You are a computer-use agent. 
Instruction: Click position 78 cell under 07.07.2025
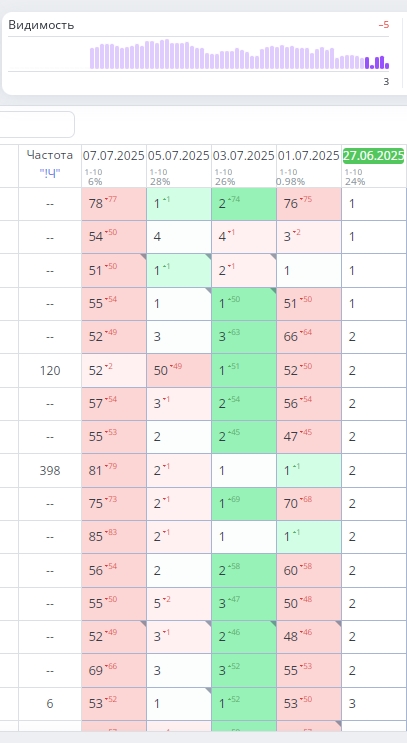click(x=114, y=204)
